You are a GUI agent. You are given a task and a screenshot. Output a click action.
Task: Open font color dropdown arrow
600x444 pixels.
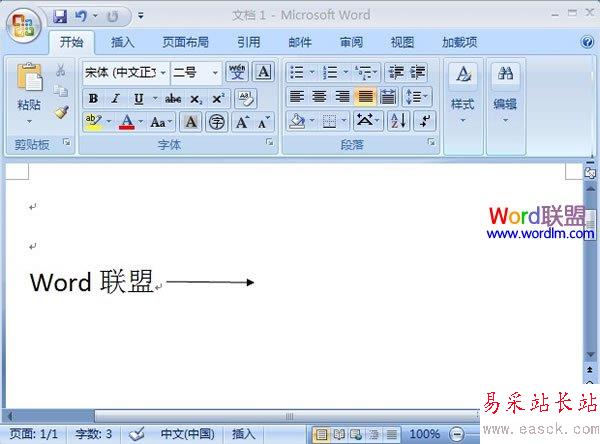[x=141, y=122]
